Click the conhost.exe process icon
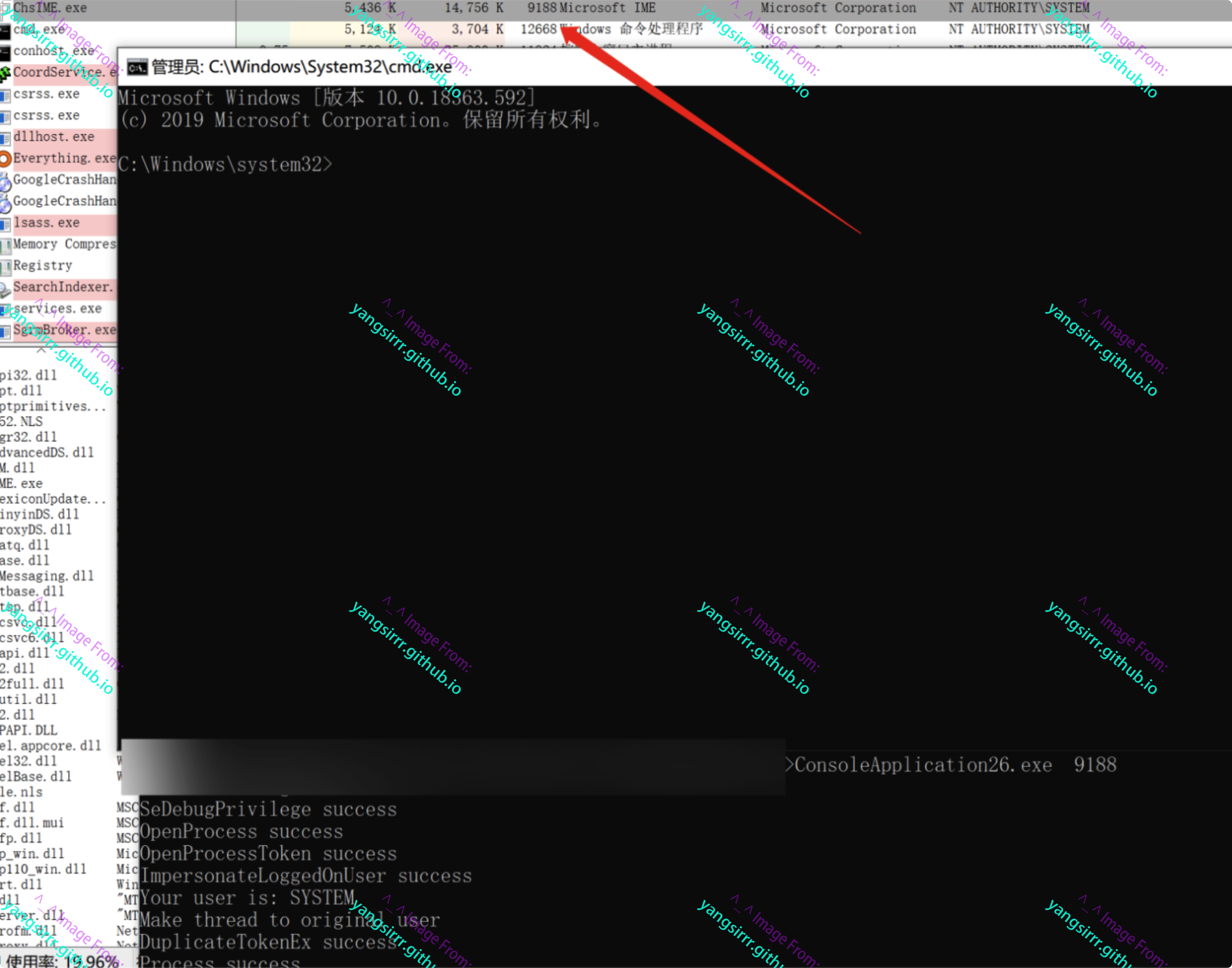 point(5,52)
